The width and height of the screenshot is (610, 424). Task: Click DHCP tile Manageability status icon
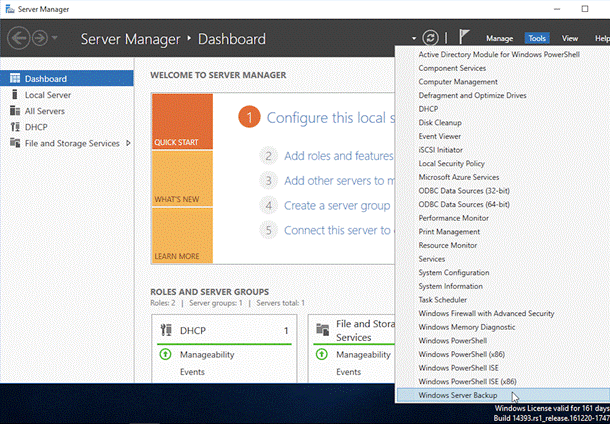coord(164,354)
